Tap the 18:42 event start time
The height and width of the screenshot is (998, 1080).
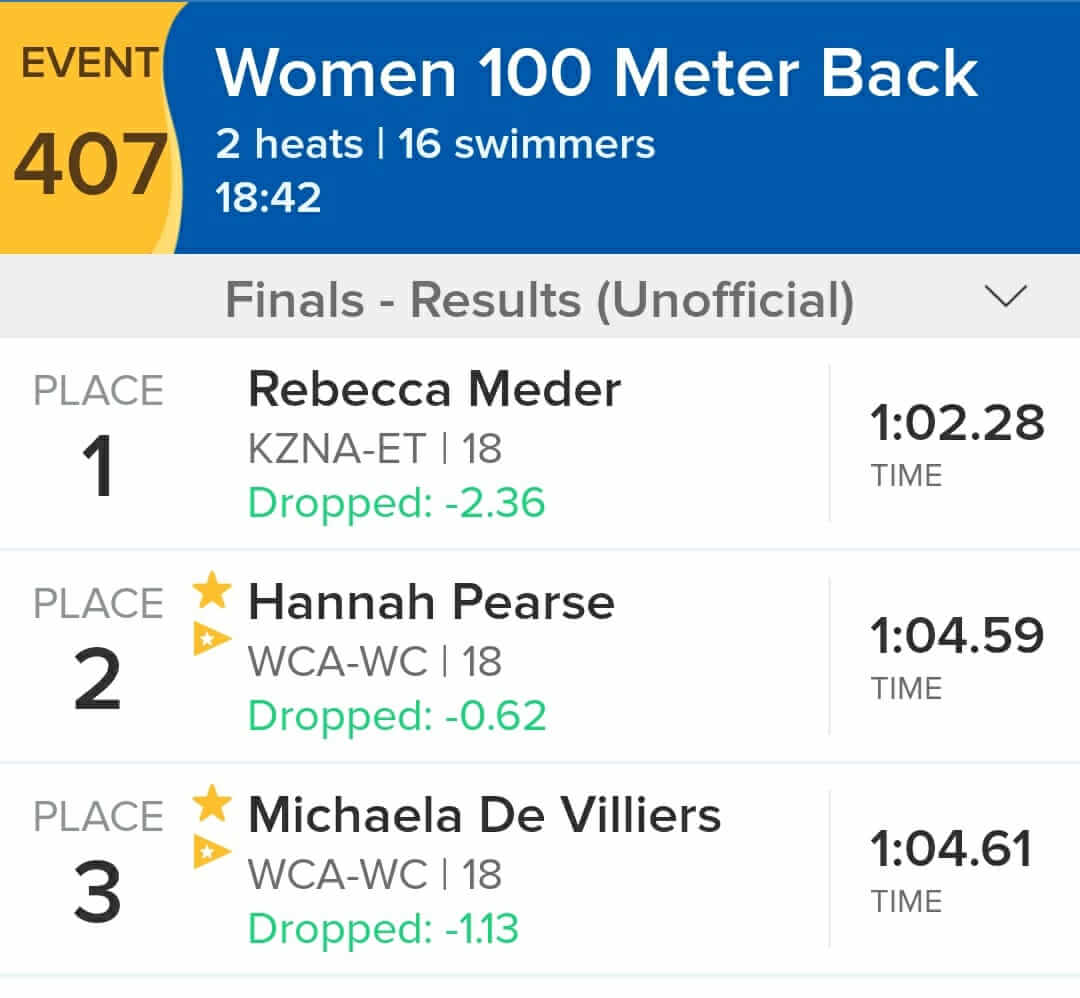(x=268, y=198)
